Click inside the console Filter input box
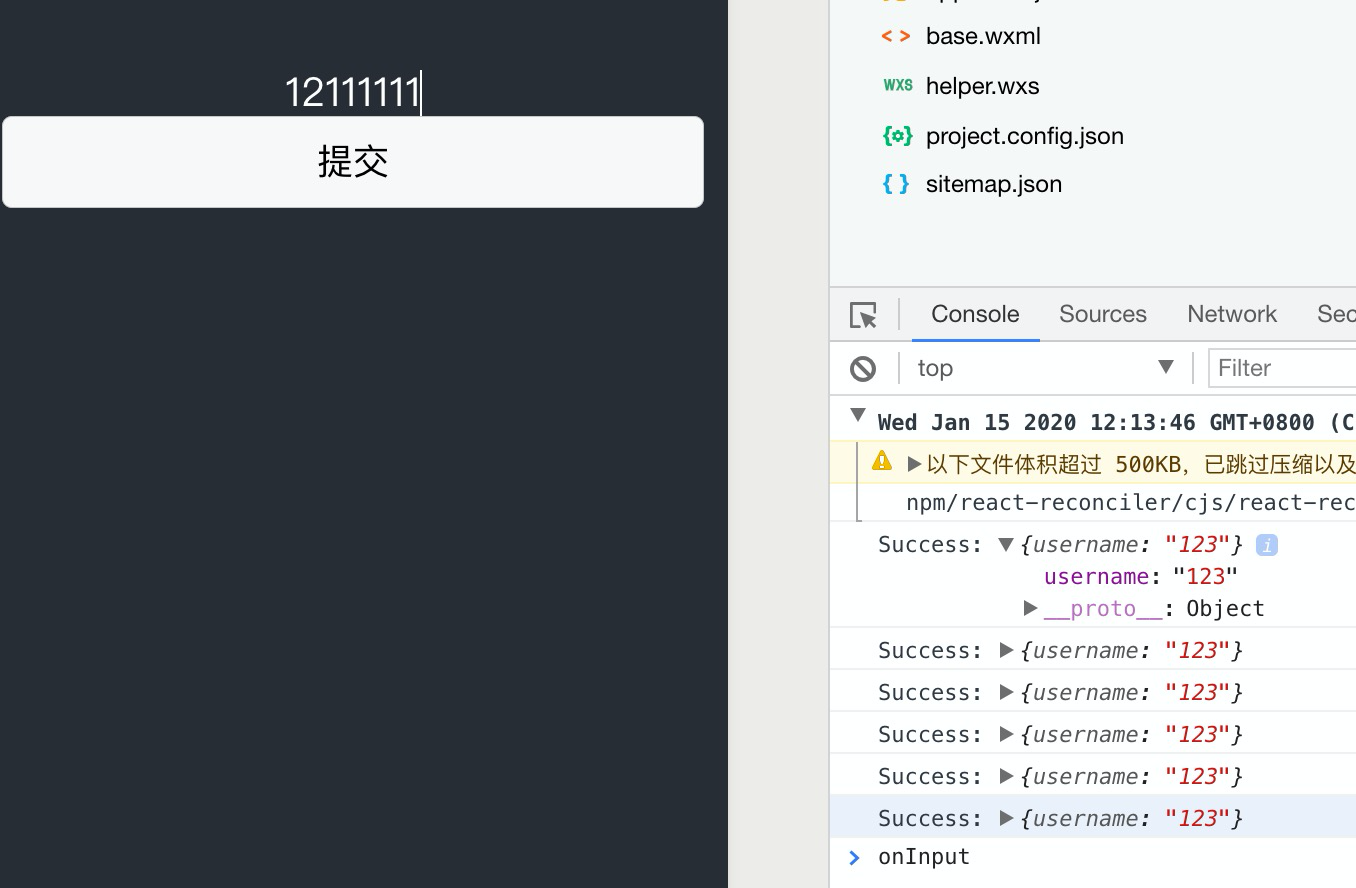Image resolution: width=1356 pixels, height=888 pixels. coord(1280,368)
